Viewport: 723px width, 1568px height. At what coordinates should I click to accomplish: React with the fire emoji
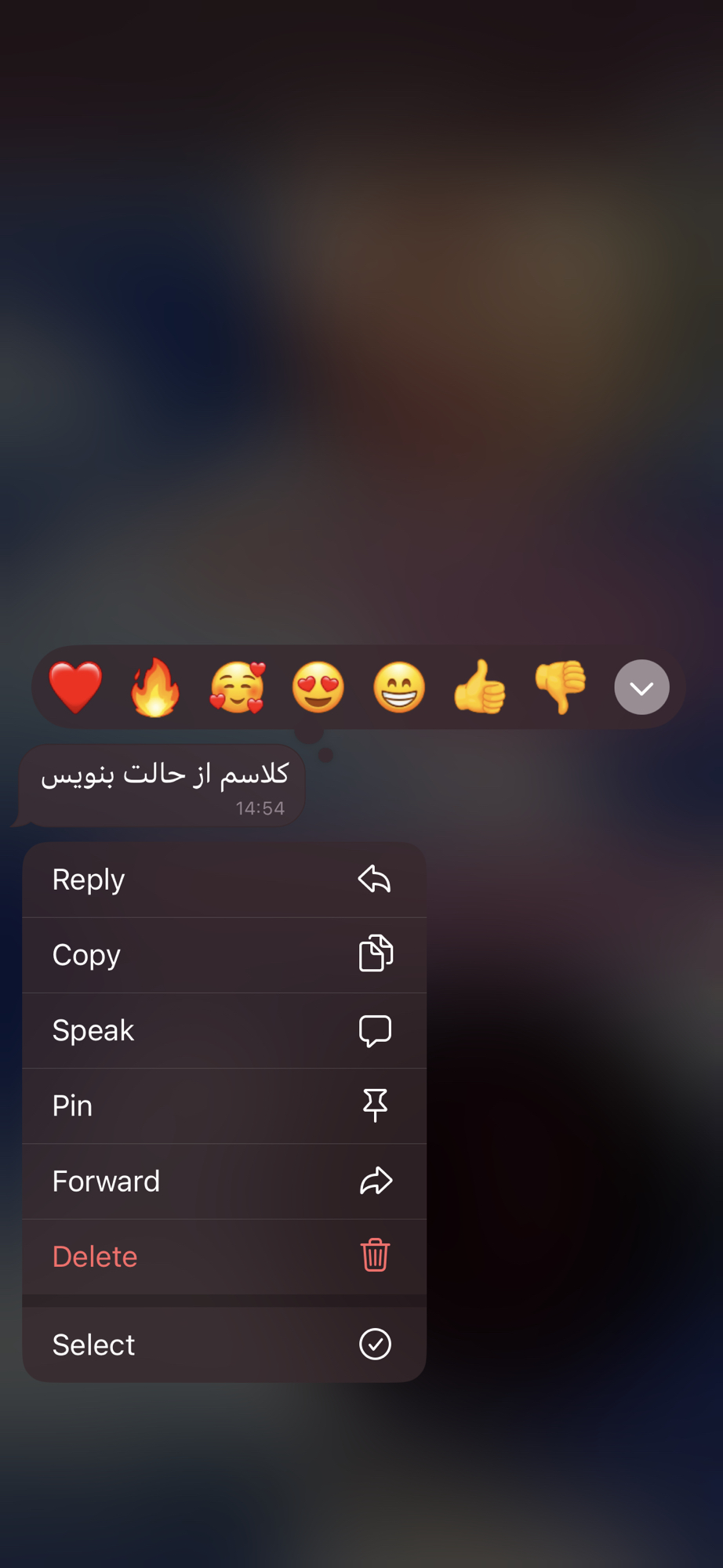pyautogui.click(x=155, y=688)
